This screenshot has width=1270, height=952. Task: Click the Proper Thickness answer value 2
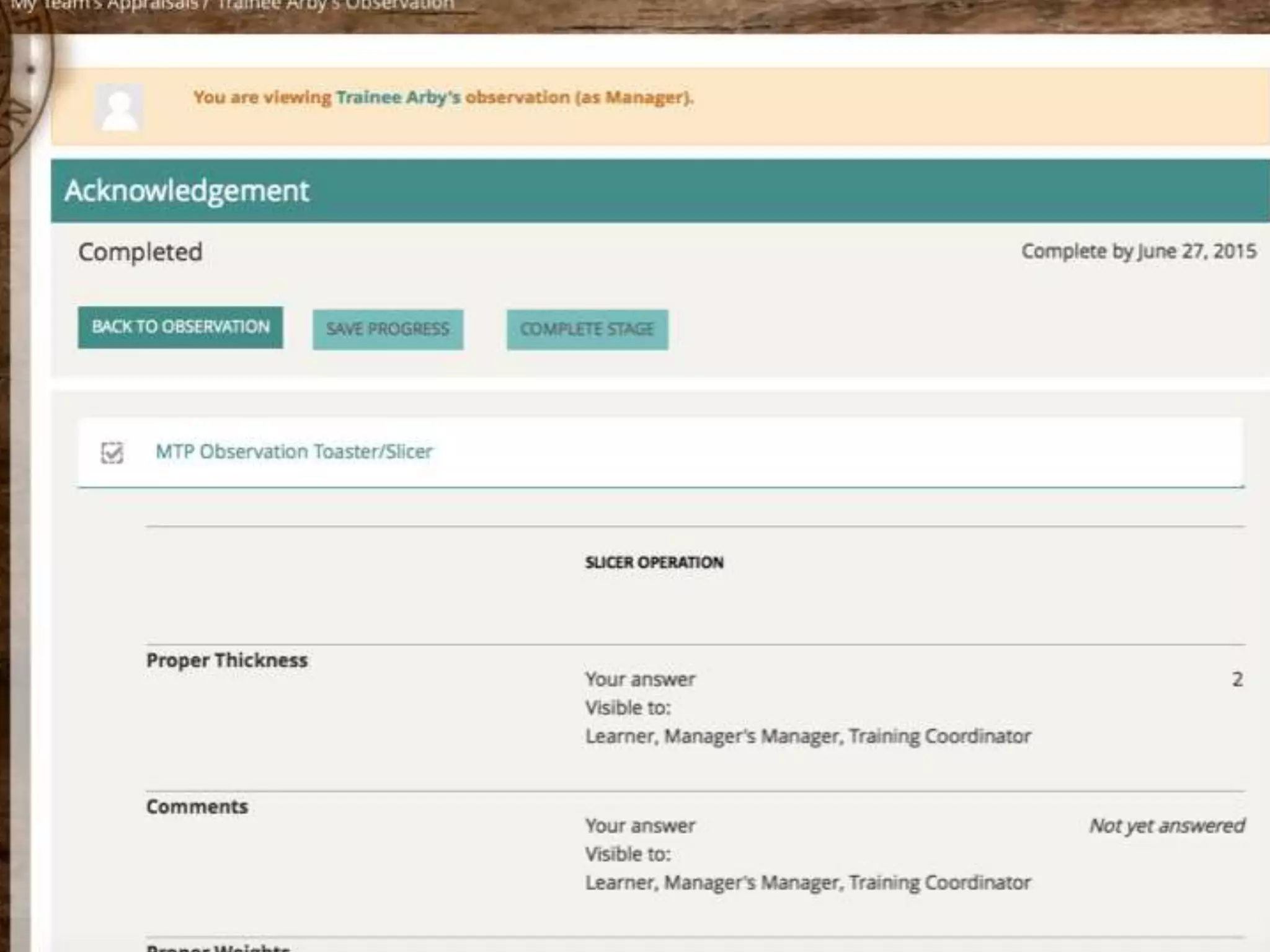pyautogui.click(x=1237, y=679)
